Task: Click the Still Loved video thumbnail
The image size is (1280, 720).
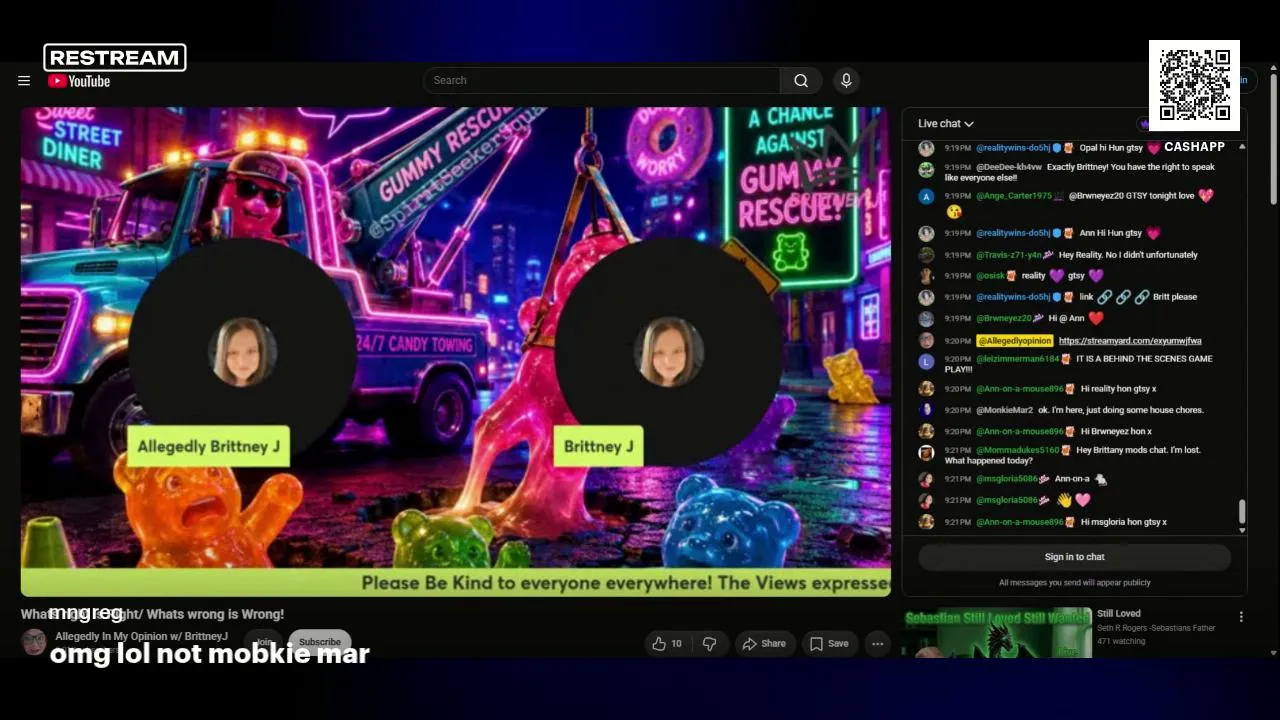Action: [x=998, y=634]
